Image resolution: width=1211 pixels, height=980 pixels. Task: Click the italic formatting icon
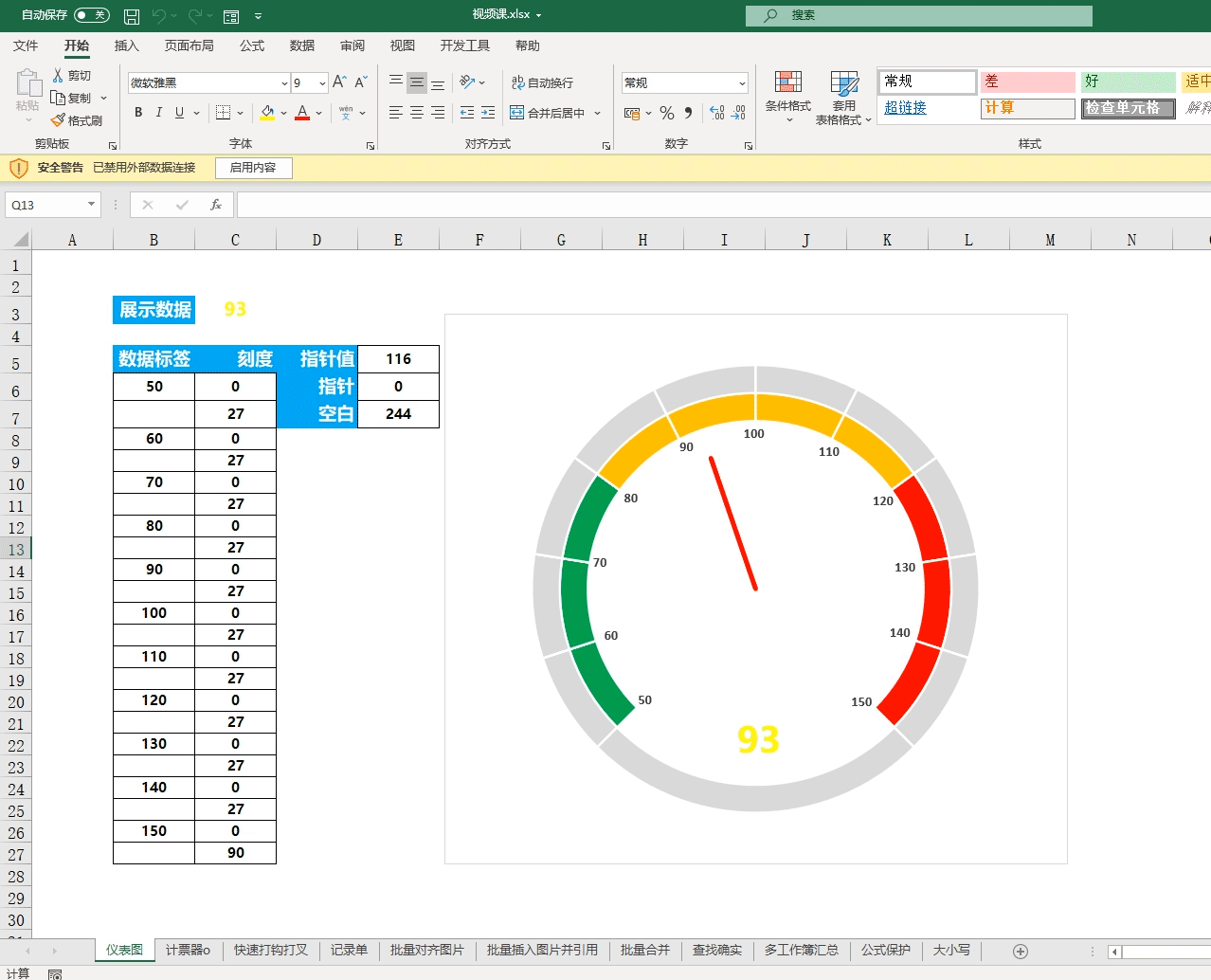[x=158, y=113]
